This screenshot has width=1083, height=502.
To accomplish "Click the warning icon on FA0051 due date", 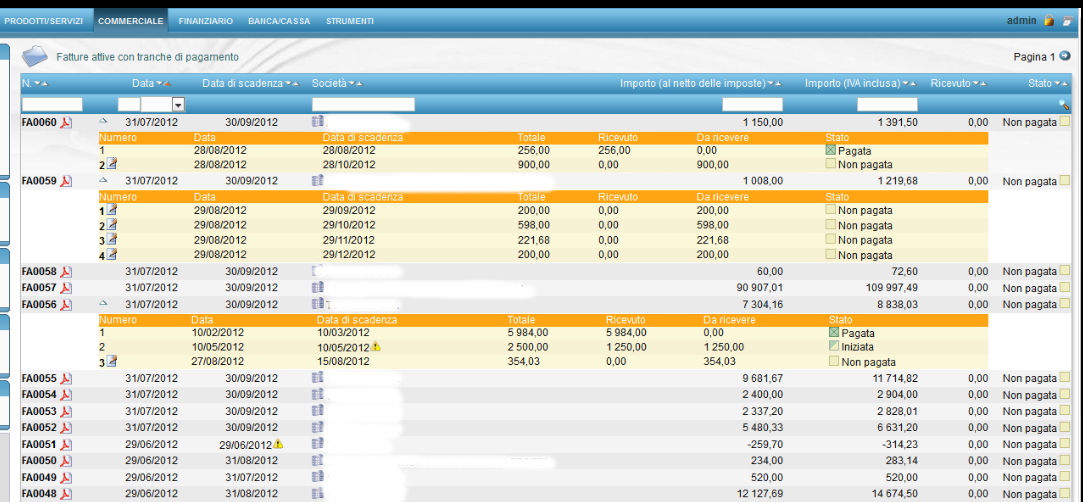I will click(279, 443).
